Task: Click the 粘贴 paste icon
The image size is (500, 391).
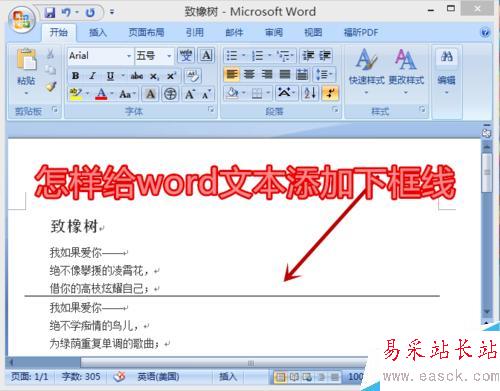Action: (26, 60)
